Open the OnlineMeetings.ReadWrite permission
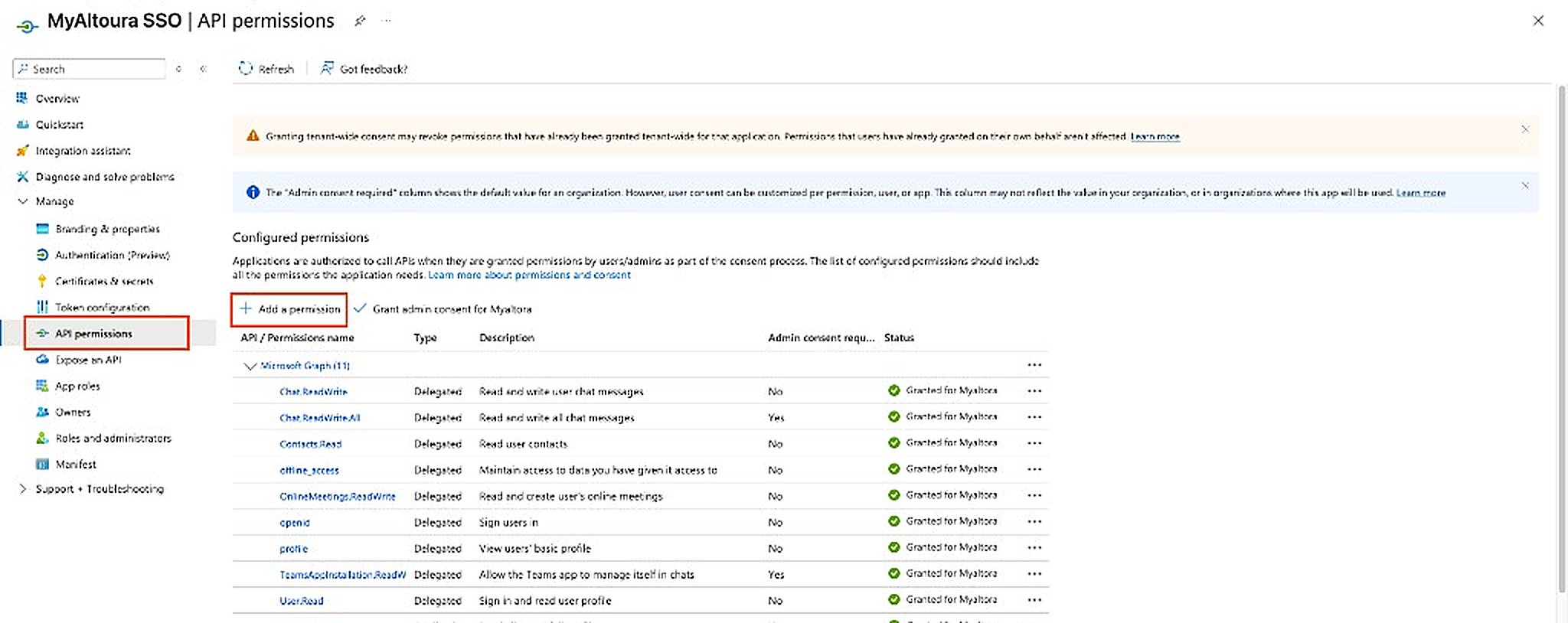 tap(337, 496)
